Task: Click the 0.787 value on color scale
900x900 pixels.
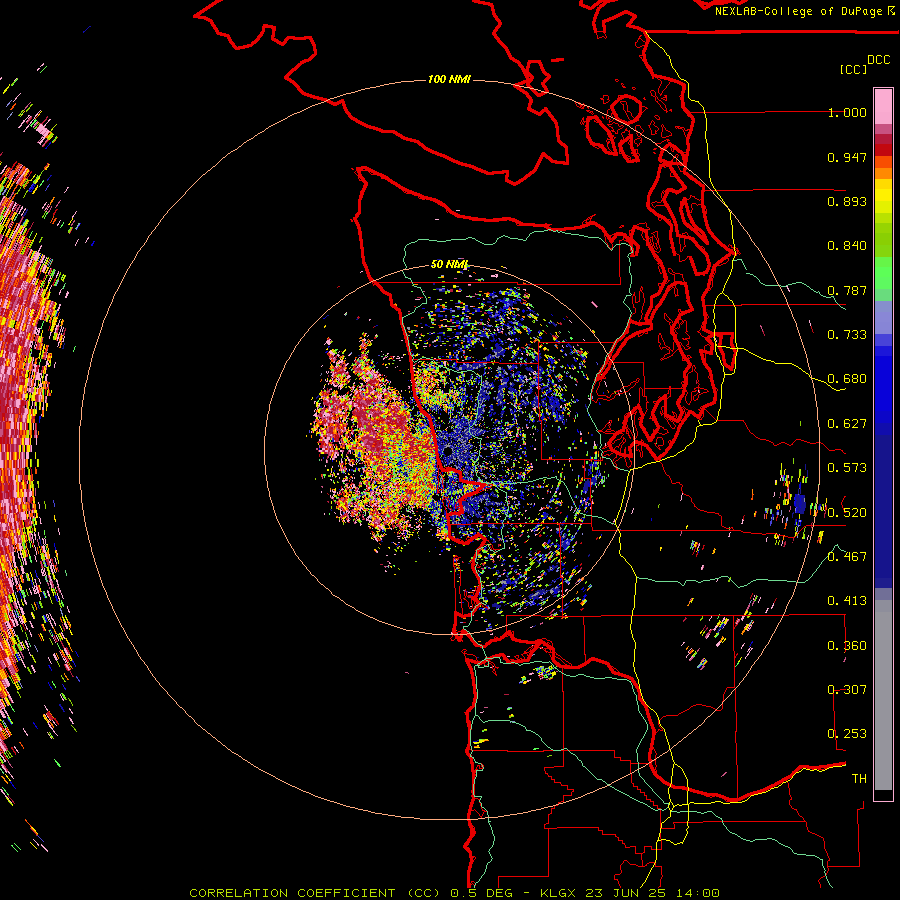Action: pos(847,290)
